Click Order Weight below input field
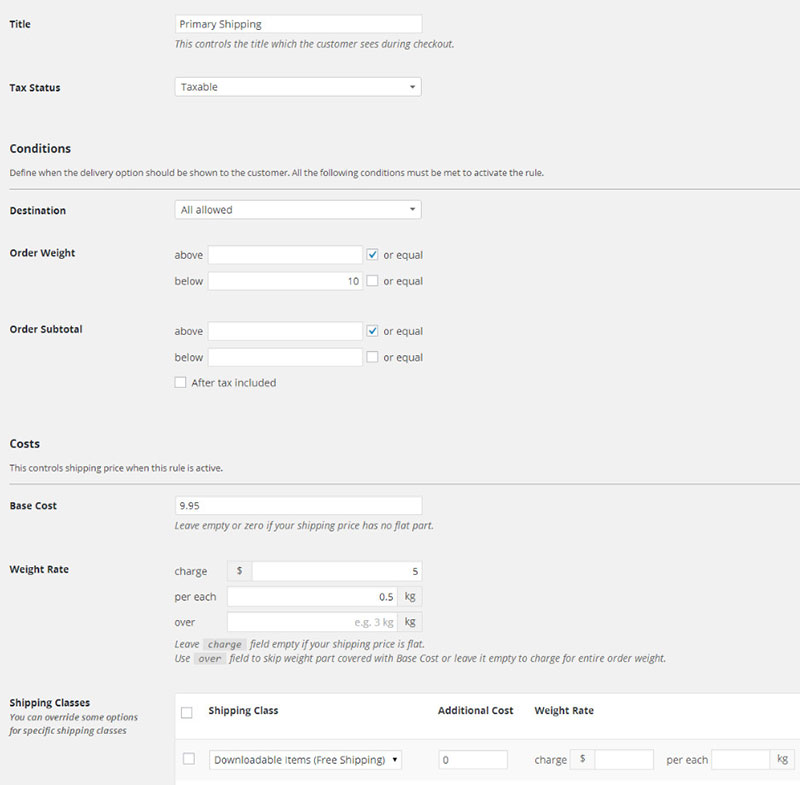 [x=285, y=281]
